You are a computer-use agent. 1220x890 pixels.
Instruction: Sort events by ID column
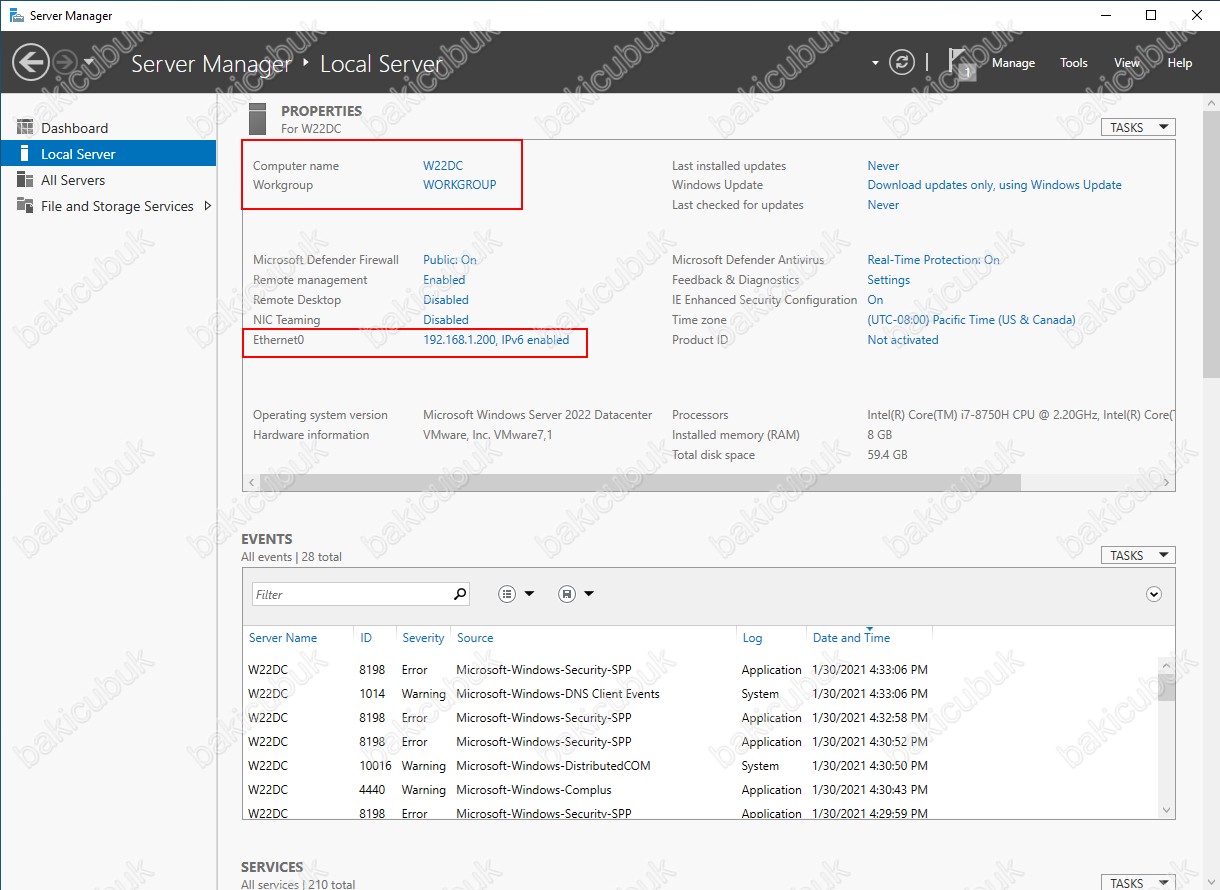pyautogui.click(x=366, y=638)
